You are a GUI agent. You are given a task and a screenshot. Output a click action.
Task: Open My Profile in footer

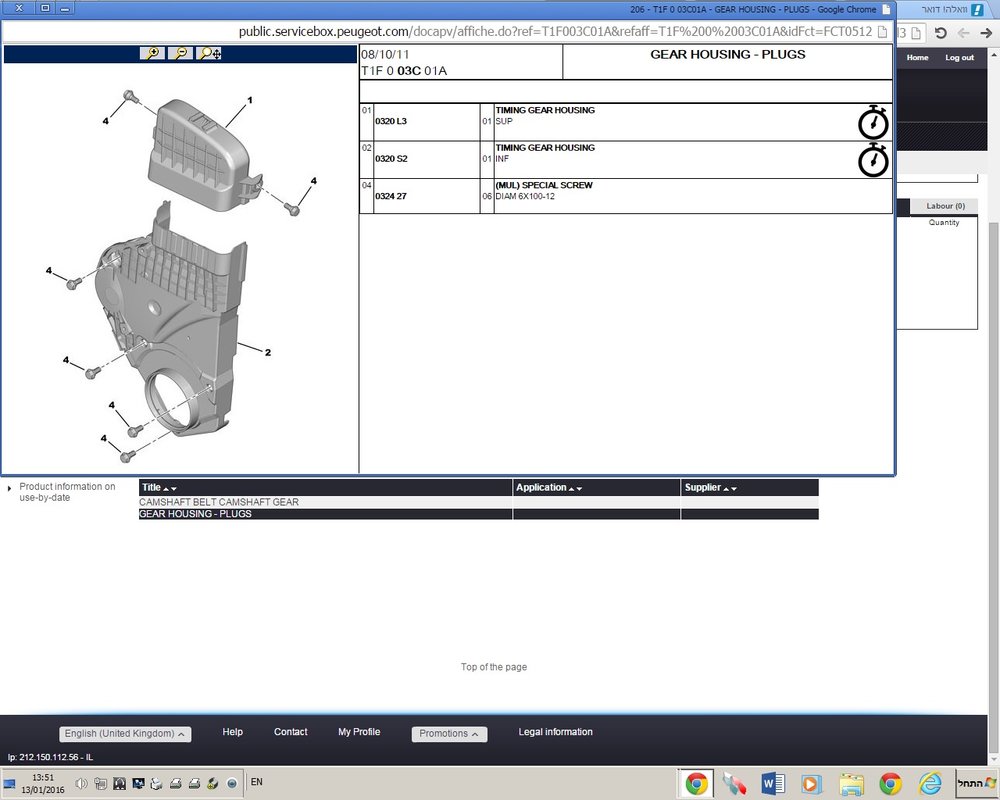pos(359,732)
